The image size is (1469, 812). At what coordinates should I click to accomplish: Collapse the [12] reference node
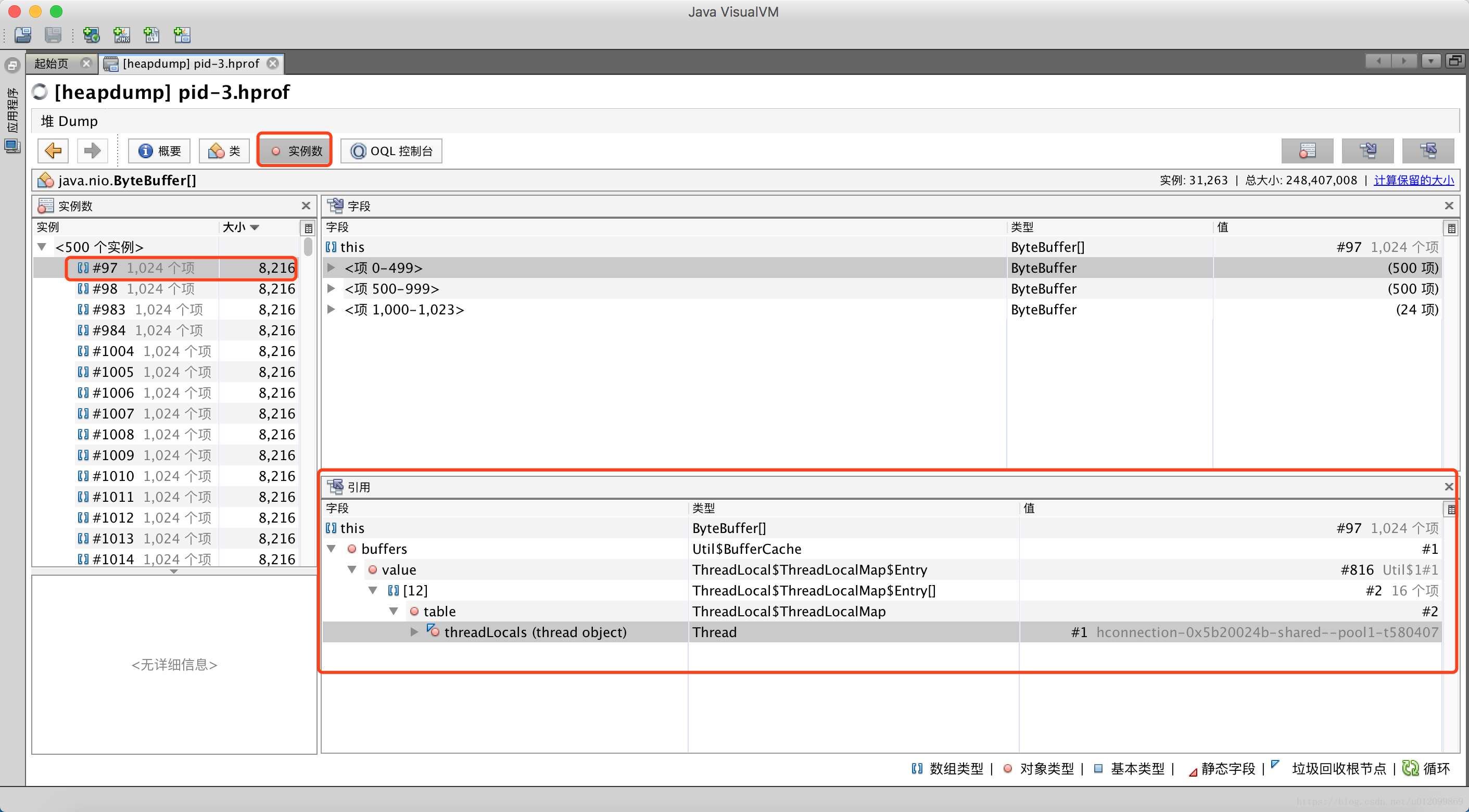[x=372, y=590]
